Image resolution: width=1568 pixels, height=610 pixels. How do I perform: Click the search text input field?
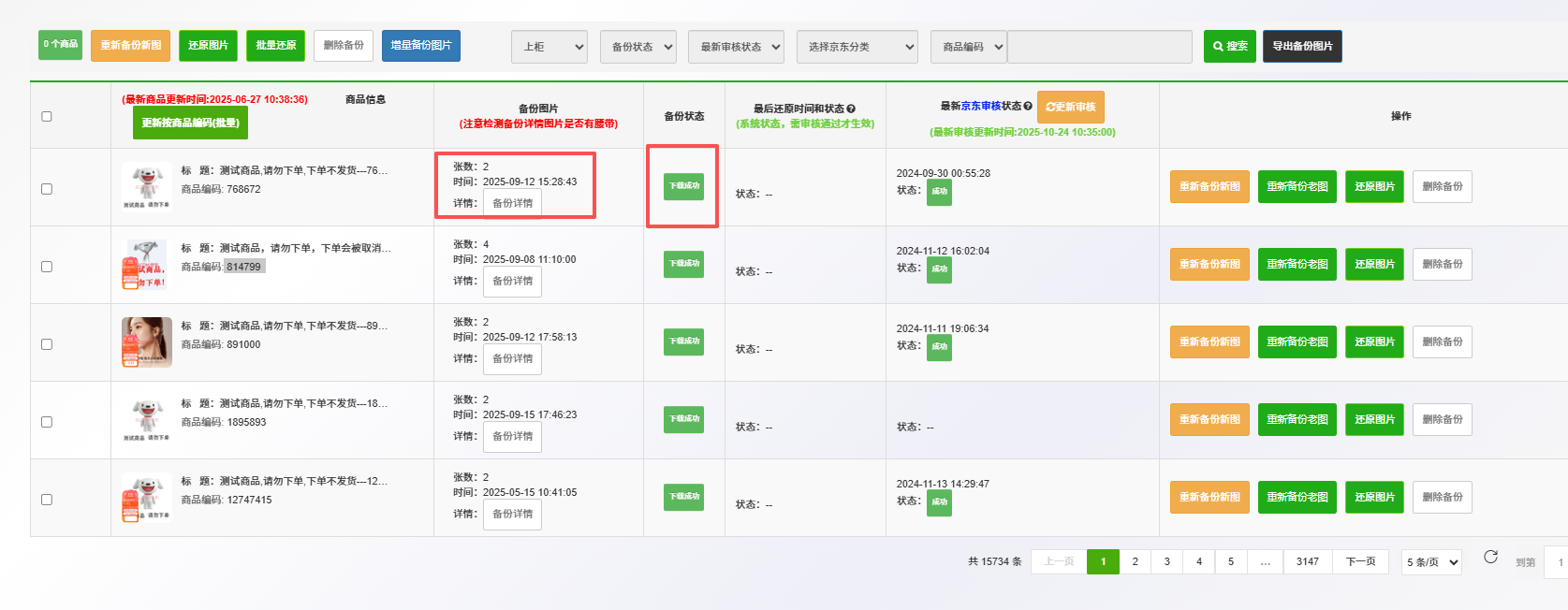[x=1099, y=47]
